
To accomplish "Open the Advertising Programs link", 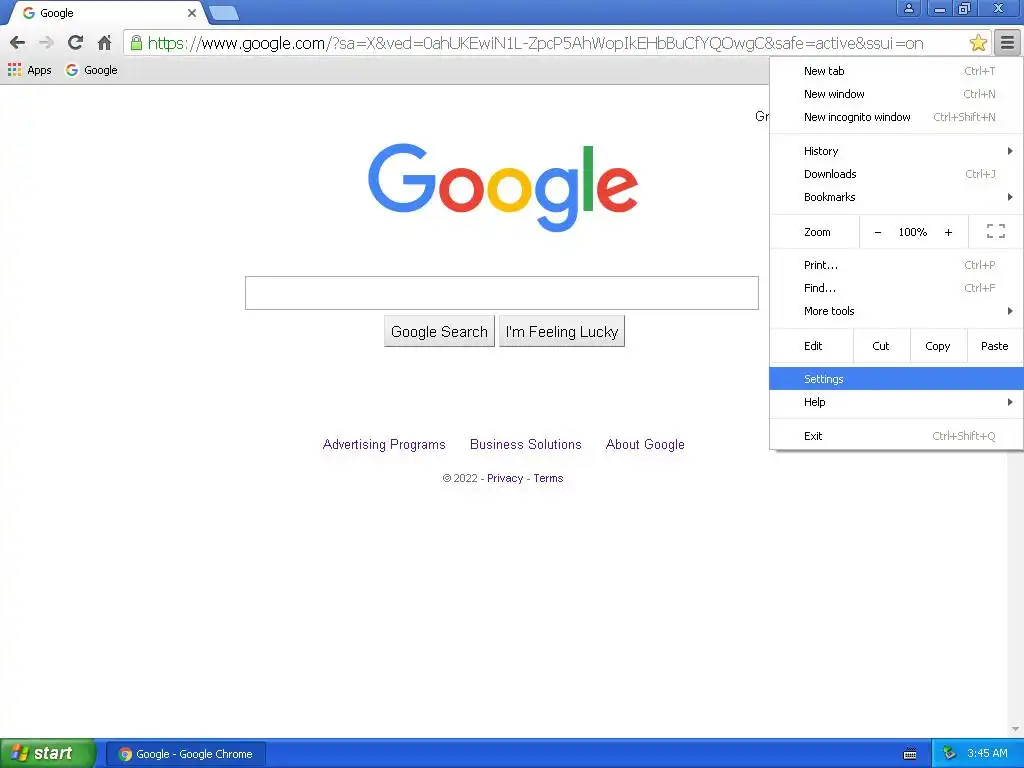I will (384, 444).
